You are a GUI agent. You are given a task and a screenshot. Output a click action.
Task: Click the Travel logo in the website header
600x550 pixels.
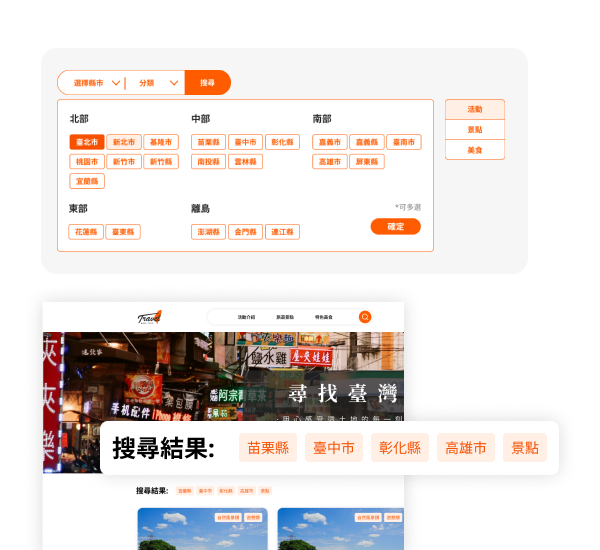(x=150, y=317)
